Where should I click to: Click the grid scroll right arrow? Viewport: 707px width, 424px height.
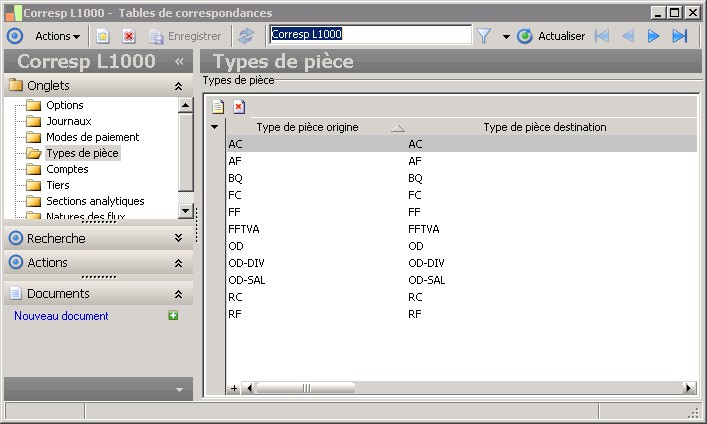689,388
